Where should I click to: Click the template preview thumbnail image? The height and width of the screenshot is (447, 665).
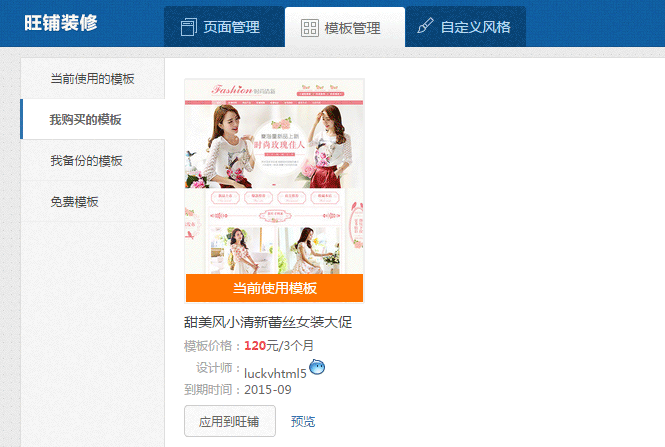274,177
